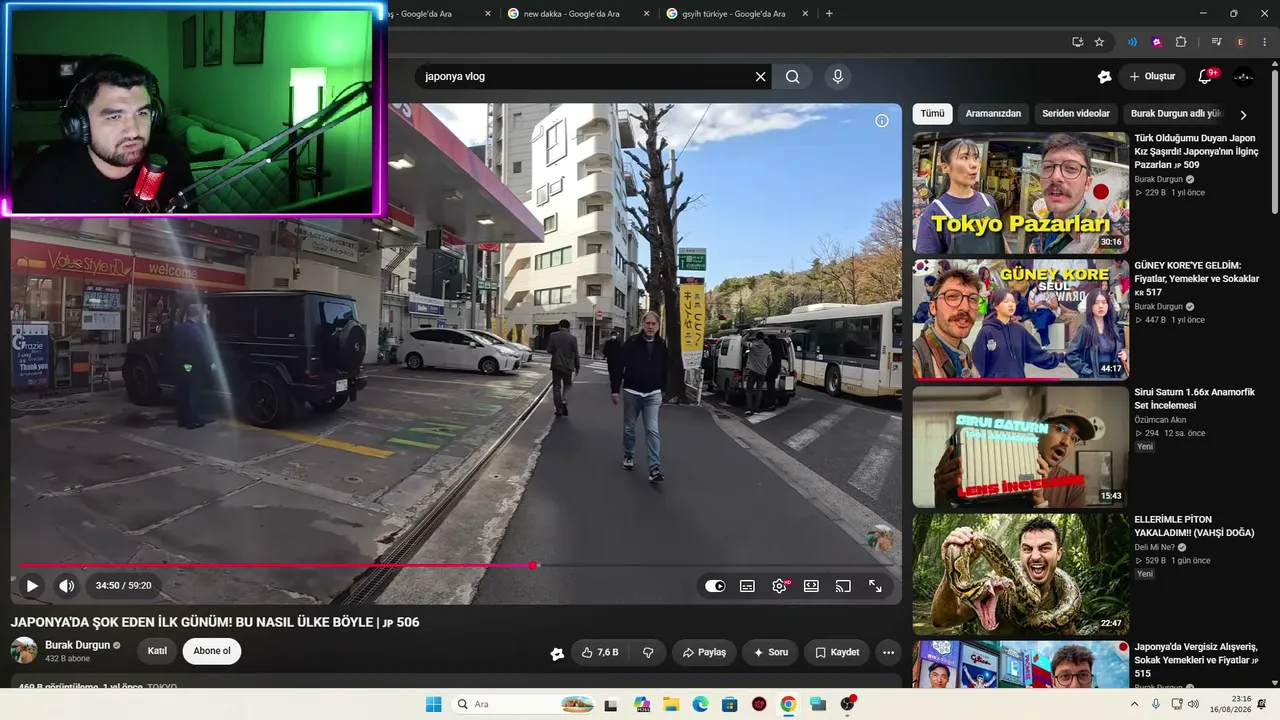Open the Burak Durgun channel name below video

77,645
